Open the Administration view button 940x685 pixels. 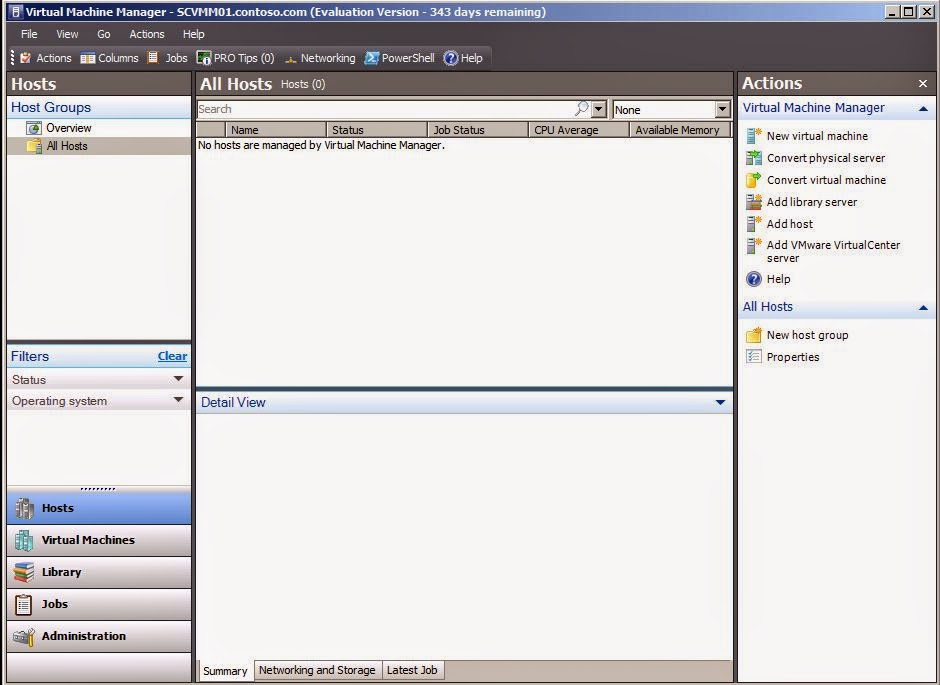coord(99,636)
